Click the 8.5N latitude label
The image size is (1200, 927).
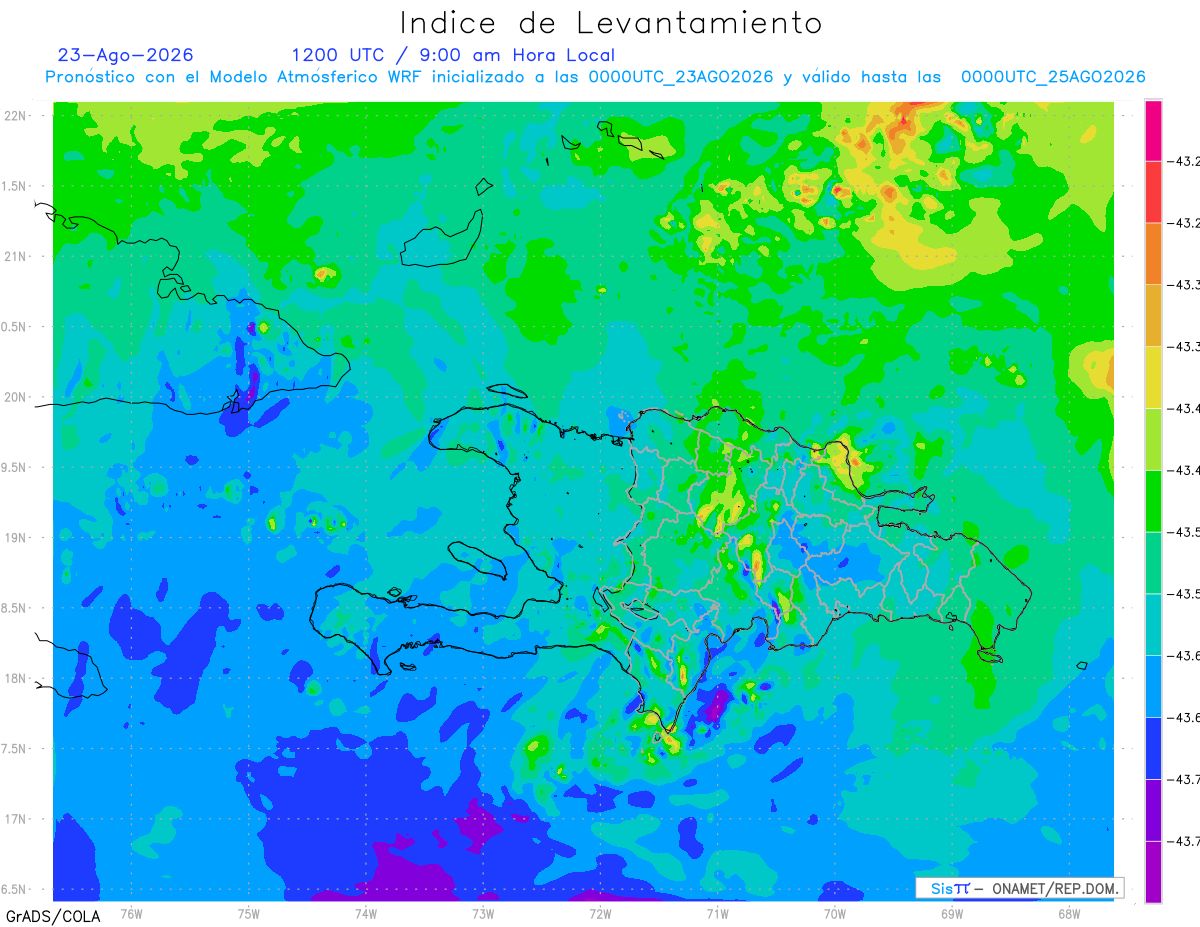point(15,608)
